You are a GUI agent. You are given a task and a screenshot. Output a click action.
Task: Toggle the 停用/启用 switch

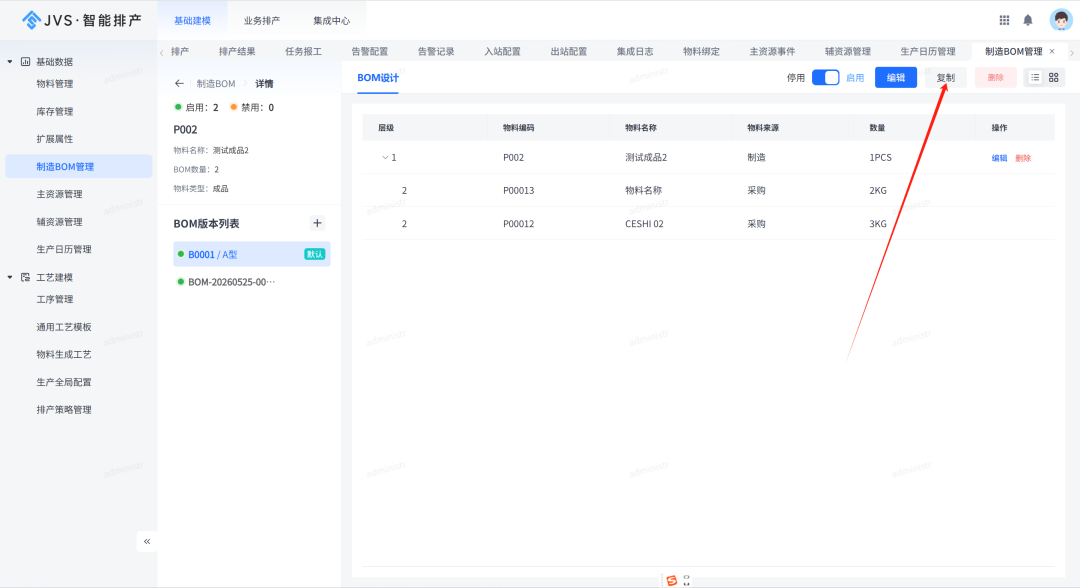[825, 78]
